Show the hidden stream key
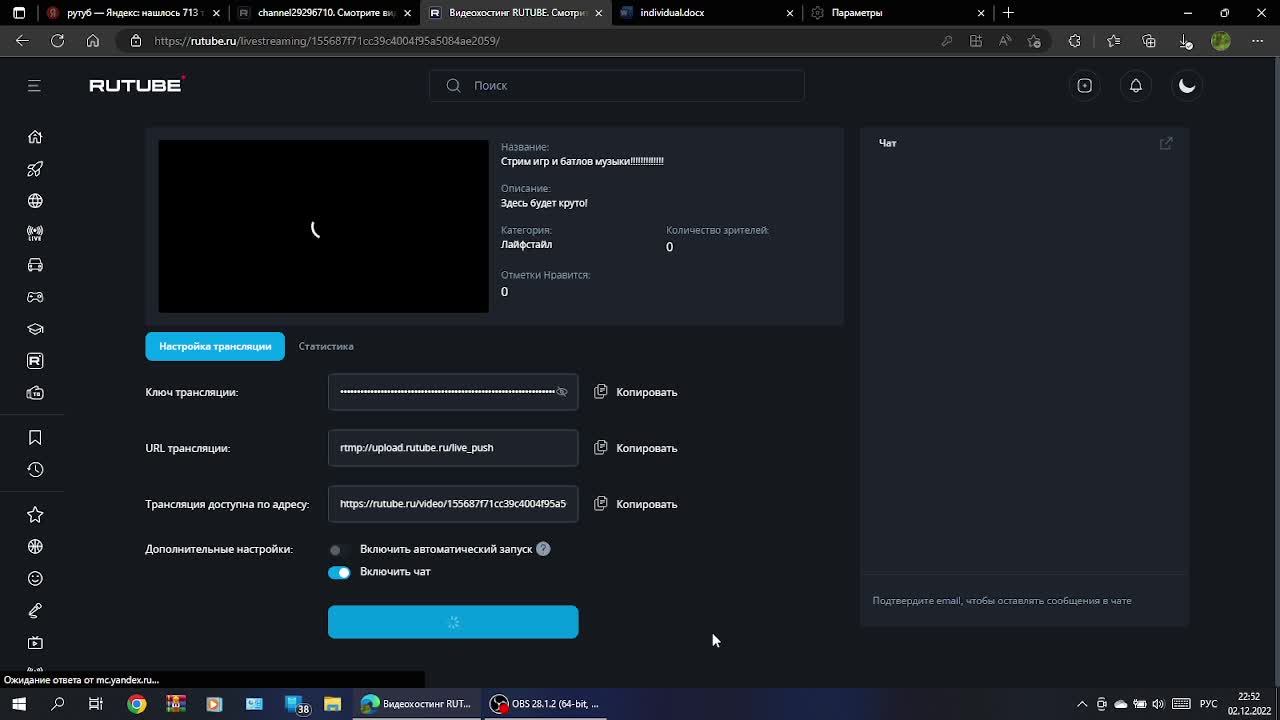1280x720 pixels. [x=562, y=392]
